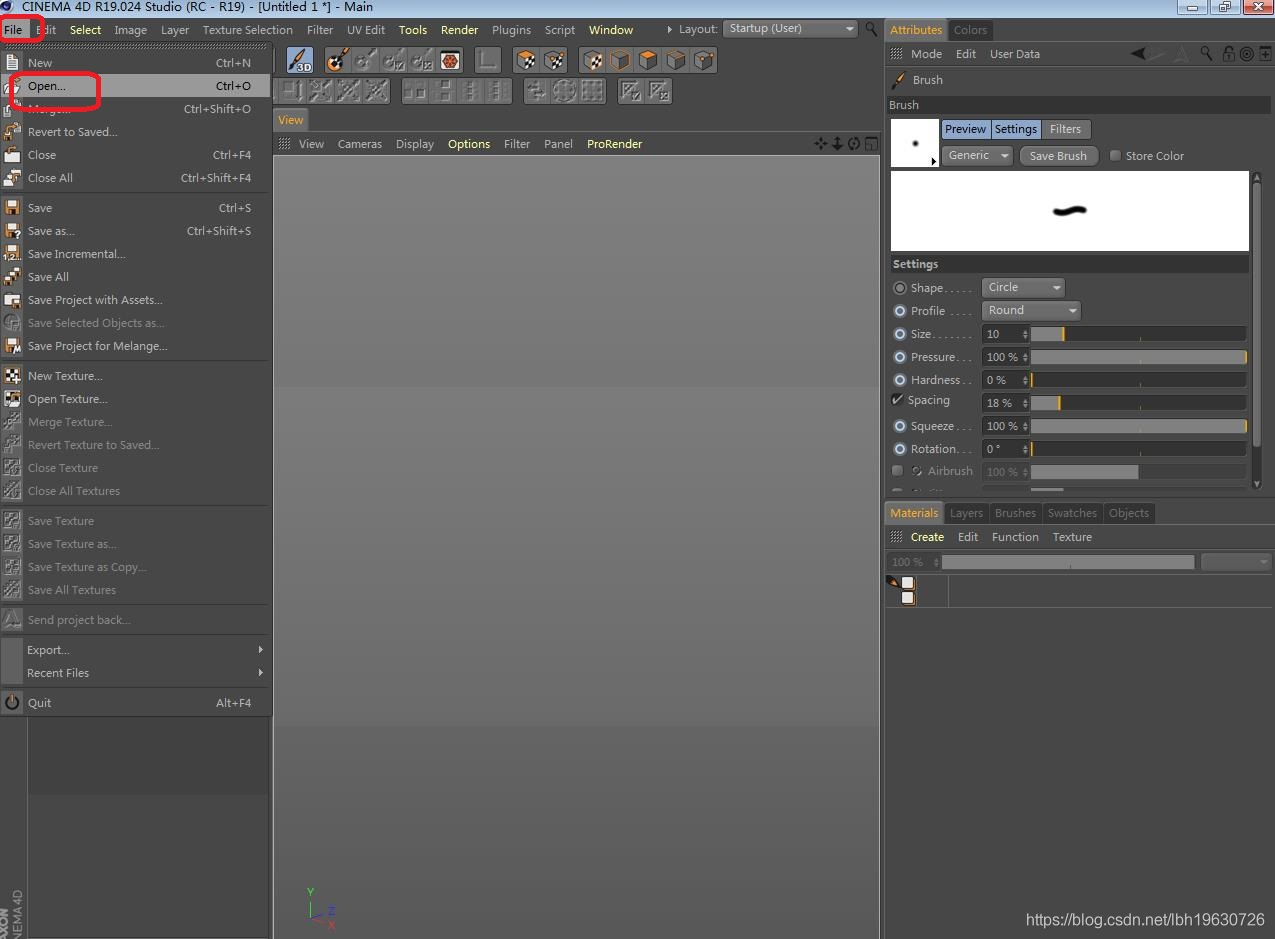1275x939 pixels.
Task: Click the Paint Setup Wizard icon
Action: (x=338, y=60)
